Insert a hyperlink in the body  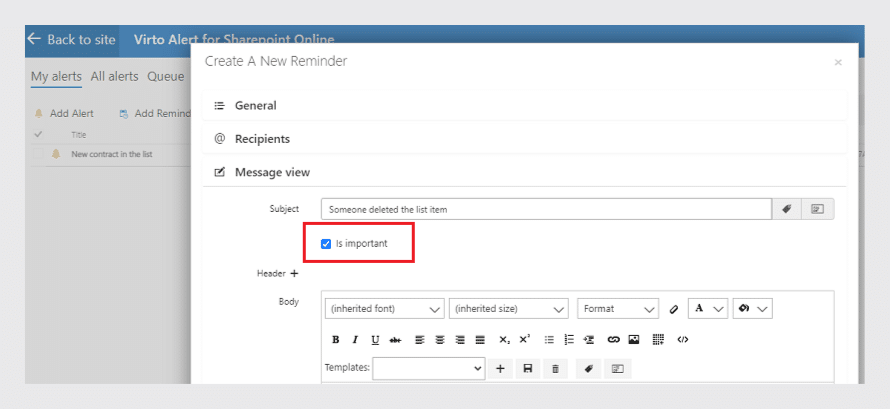614,340
